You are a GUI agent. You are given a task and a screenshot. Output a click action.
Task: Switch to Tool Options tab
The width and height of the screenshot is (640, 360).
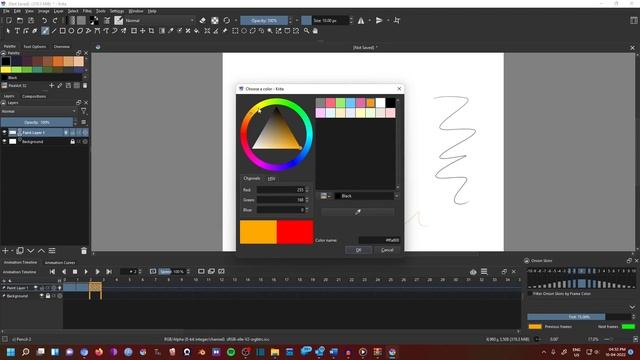click(x=35, y=47)
